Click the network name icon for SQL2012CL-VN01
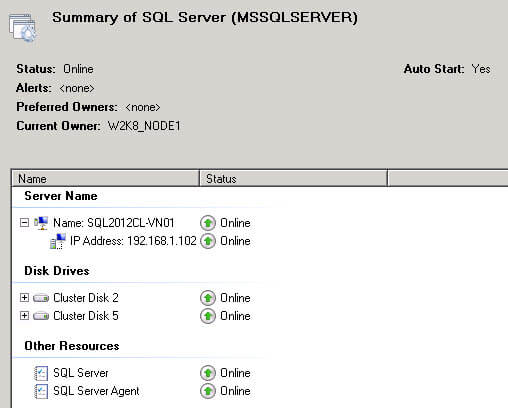This screenshot has width=508, height=408. pos(41,223)
